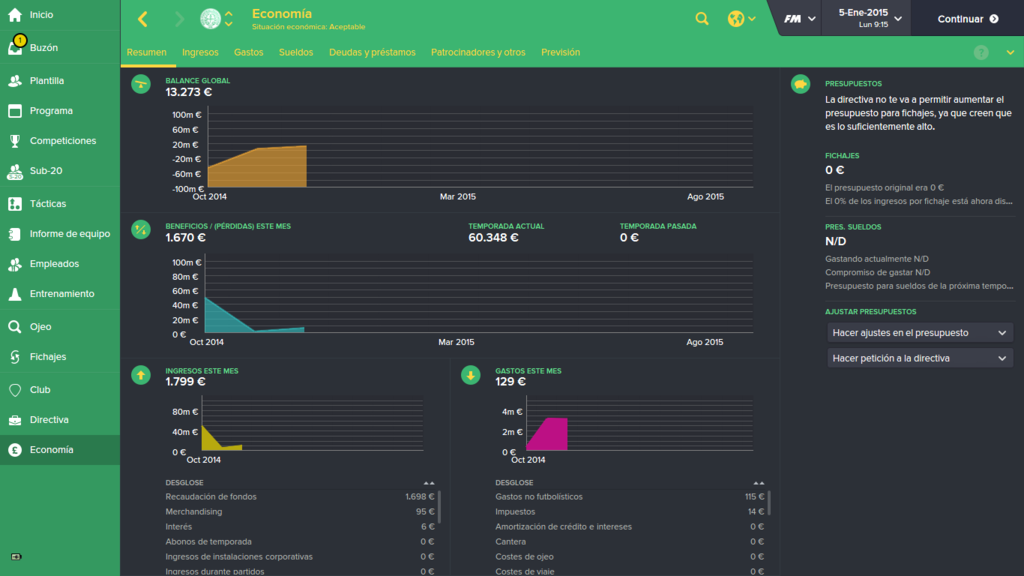
Task: Click the Tácticas board icon
Action: [15, 204]
